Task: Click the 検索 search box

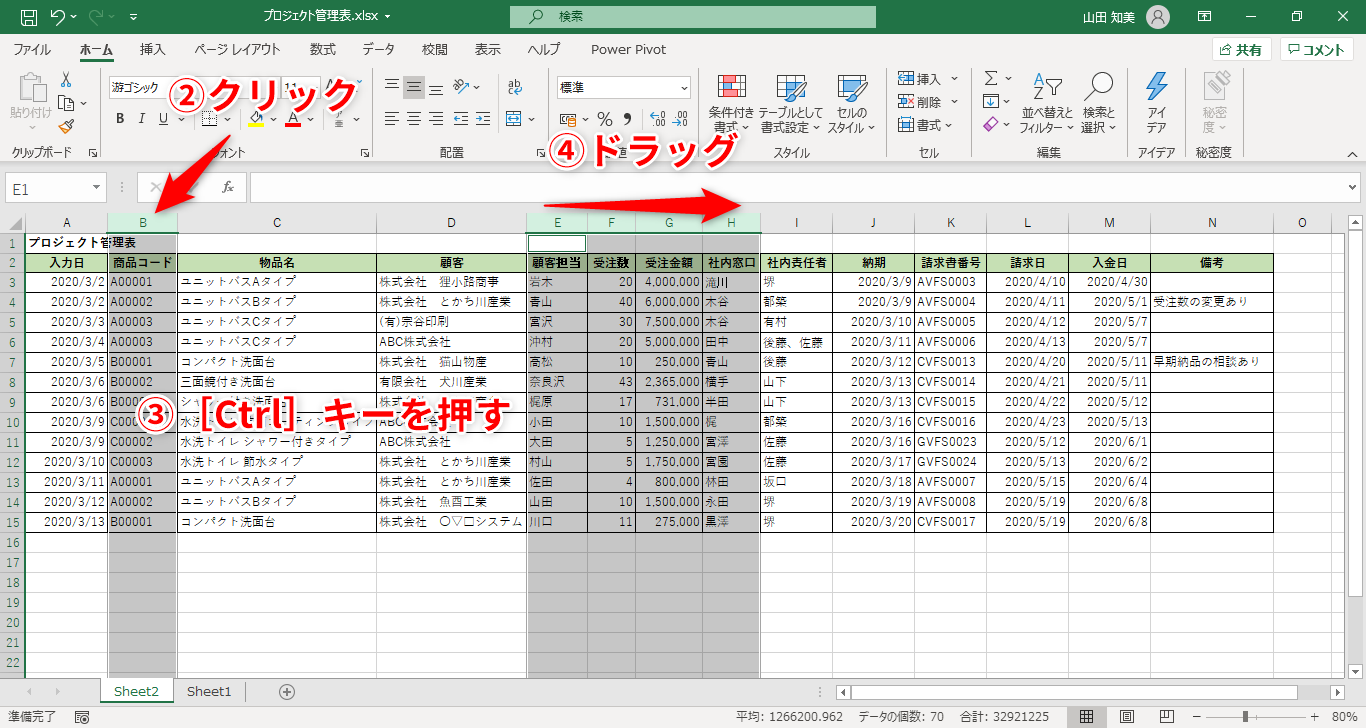Action: pyautogui.click(x=692, y=17)
